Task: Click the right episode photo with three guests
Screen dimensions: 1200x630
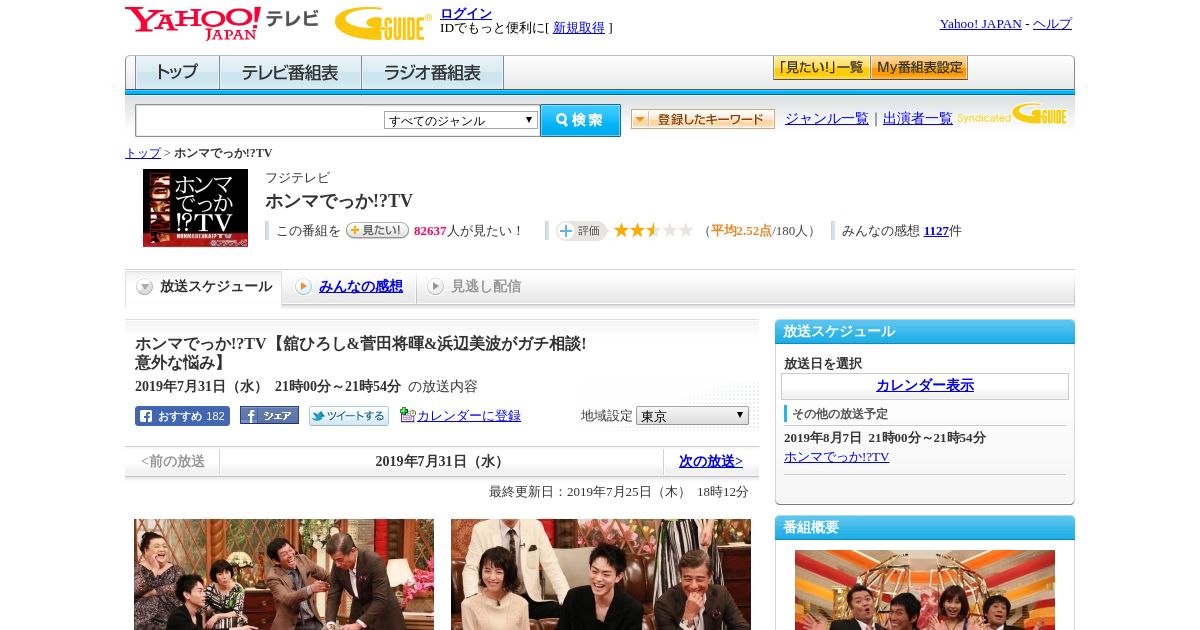Action: (601, 574)
